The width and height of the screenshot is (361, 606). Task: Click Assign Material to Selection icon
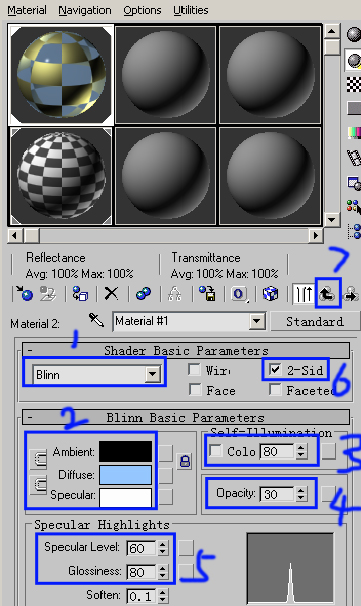(x=81, y=294)
